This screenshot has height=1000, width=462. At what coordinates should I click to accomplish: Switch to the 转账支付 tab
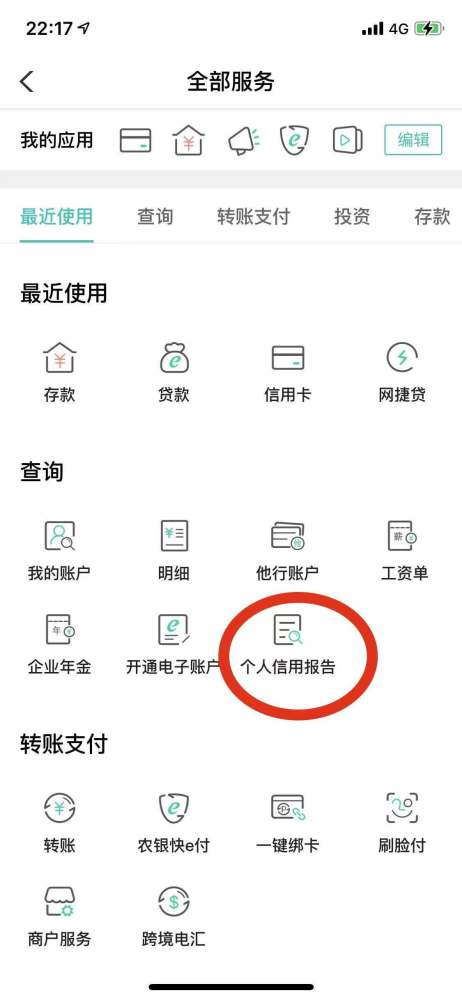tap(253, 217)
